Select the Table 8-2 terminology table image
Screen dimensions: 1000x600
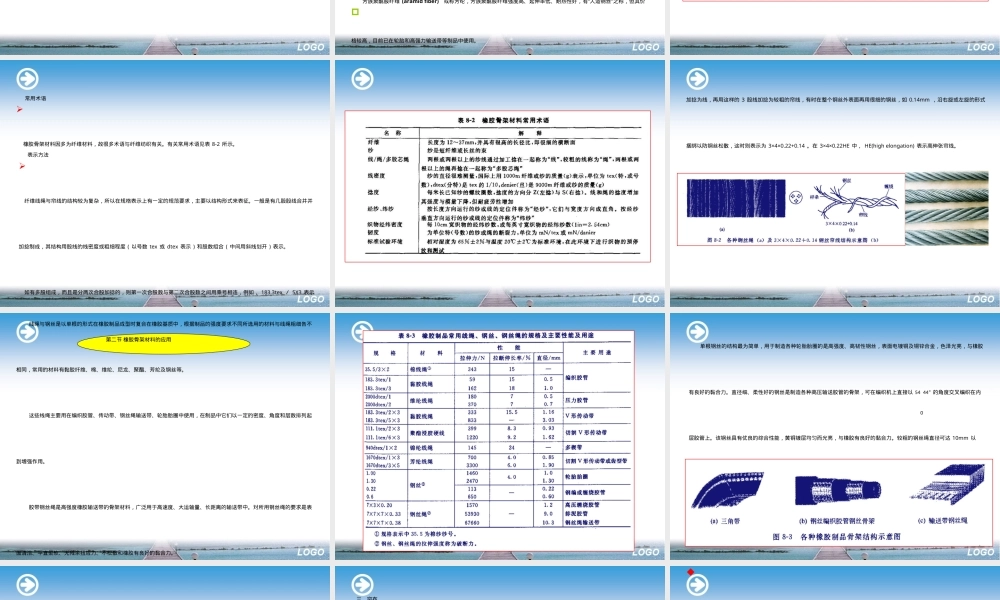(497, 186)
